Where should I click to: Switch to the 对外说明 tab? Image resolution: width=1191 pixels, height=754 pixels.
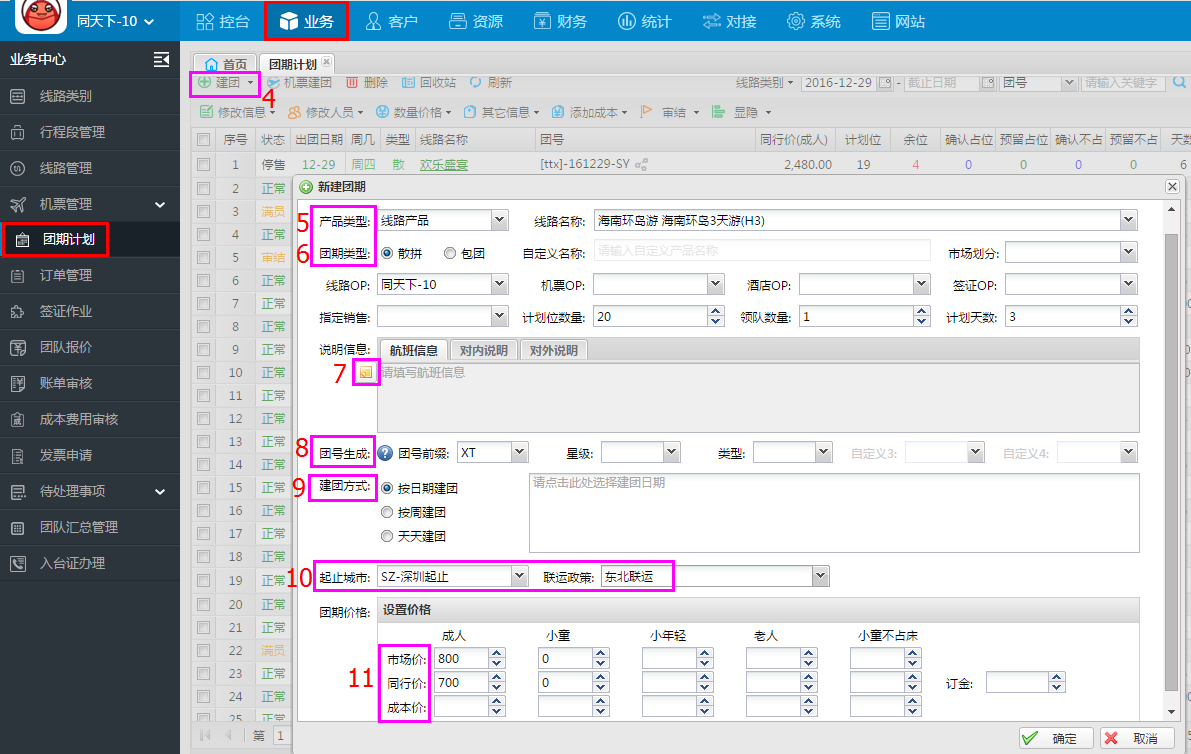(554, 350)
